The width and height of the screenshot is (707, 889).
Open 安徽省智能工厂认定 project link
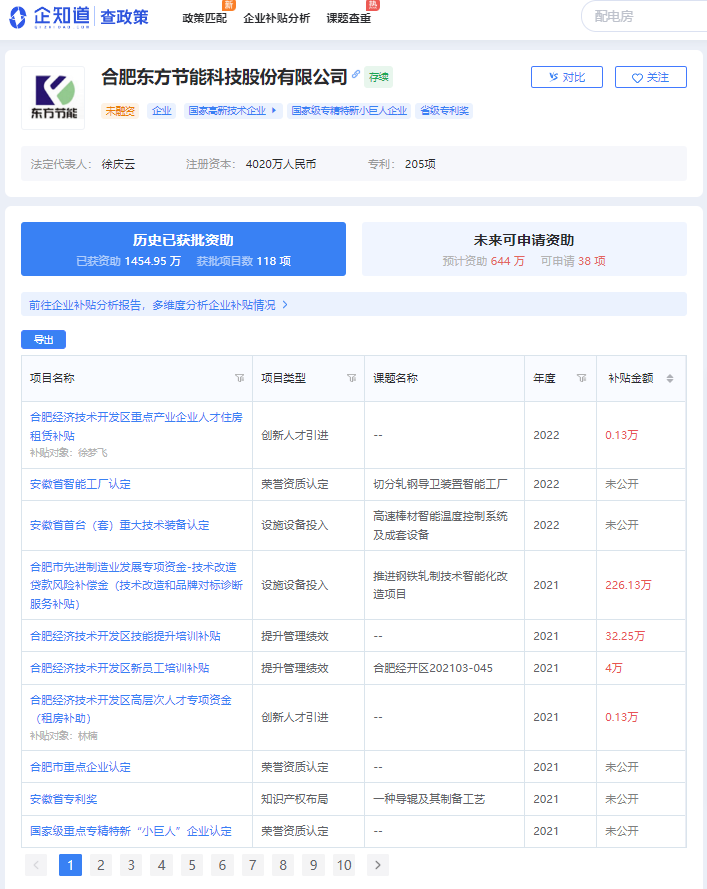click(x=81, y=484)
